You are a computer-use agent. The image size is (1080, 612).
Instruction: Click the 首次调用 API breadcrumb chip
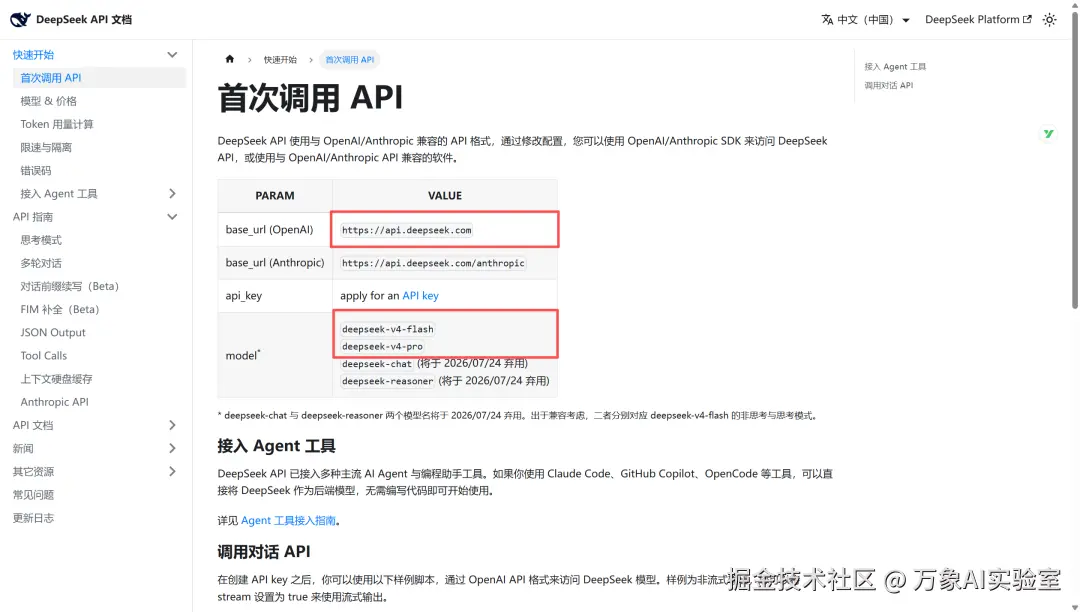tap(349, 60)
